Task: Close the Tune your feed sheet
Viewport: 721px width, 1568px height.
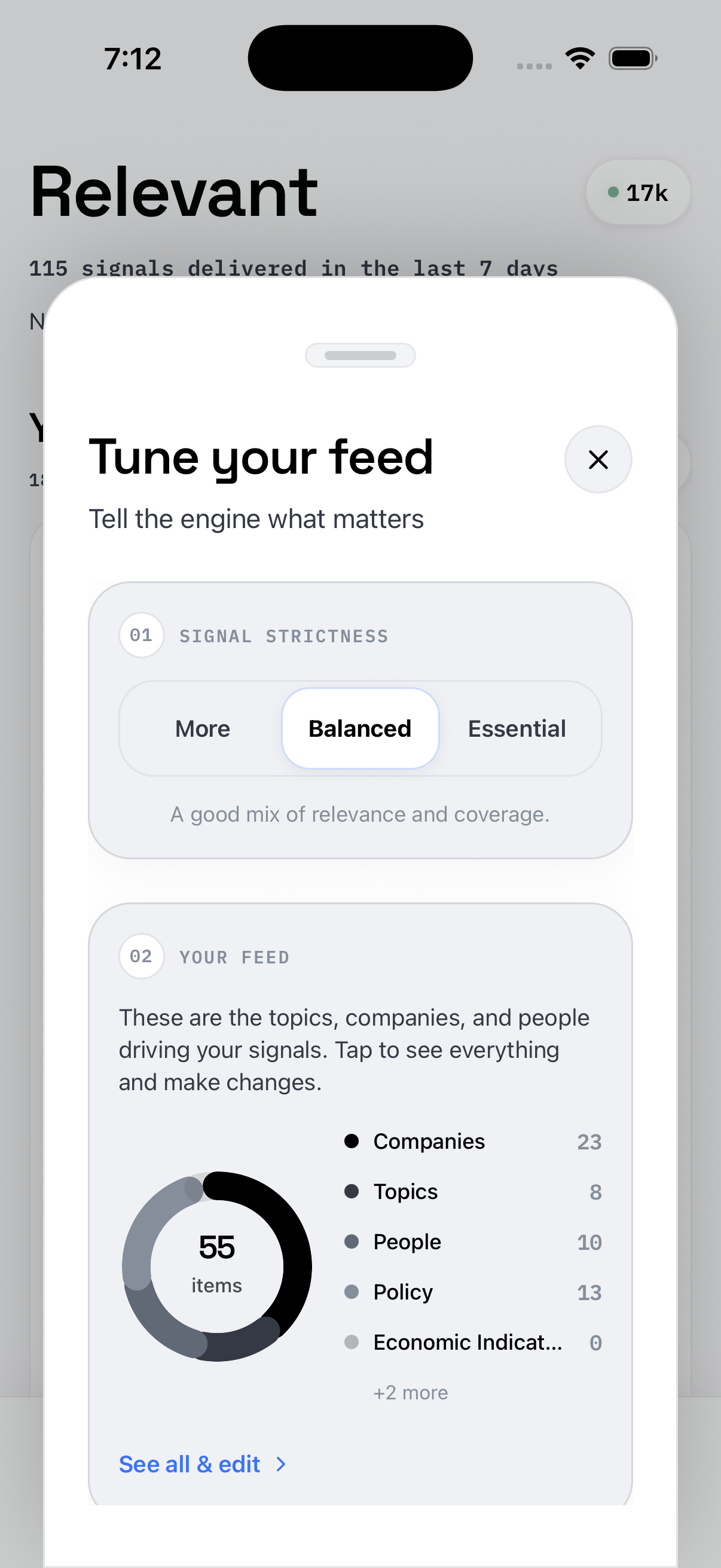Action: (598, 459)
